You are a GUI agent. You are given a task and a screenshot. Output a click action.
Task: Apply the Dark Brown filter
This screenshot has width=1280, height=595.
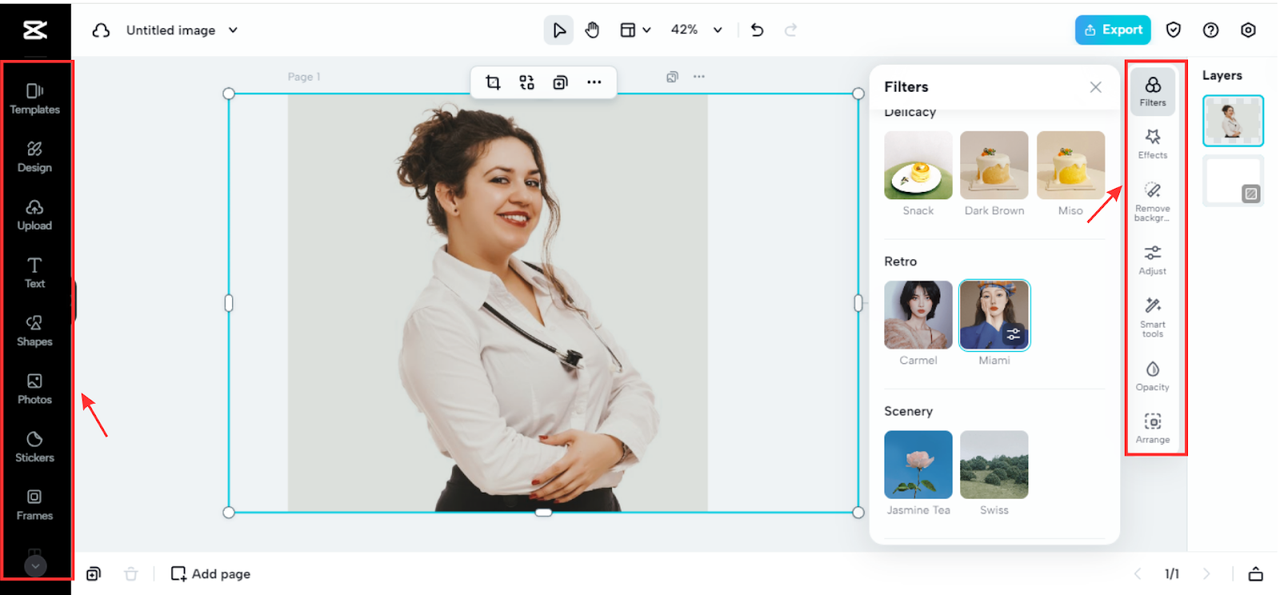click(994, 165)
